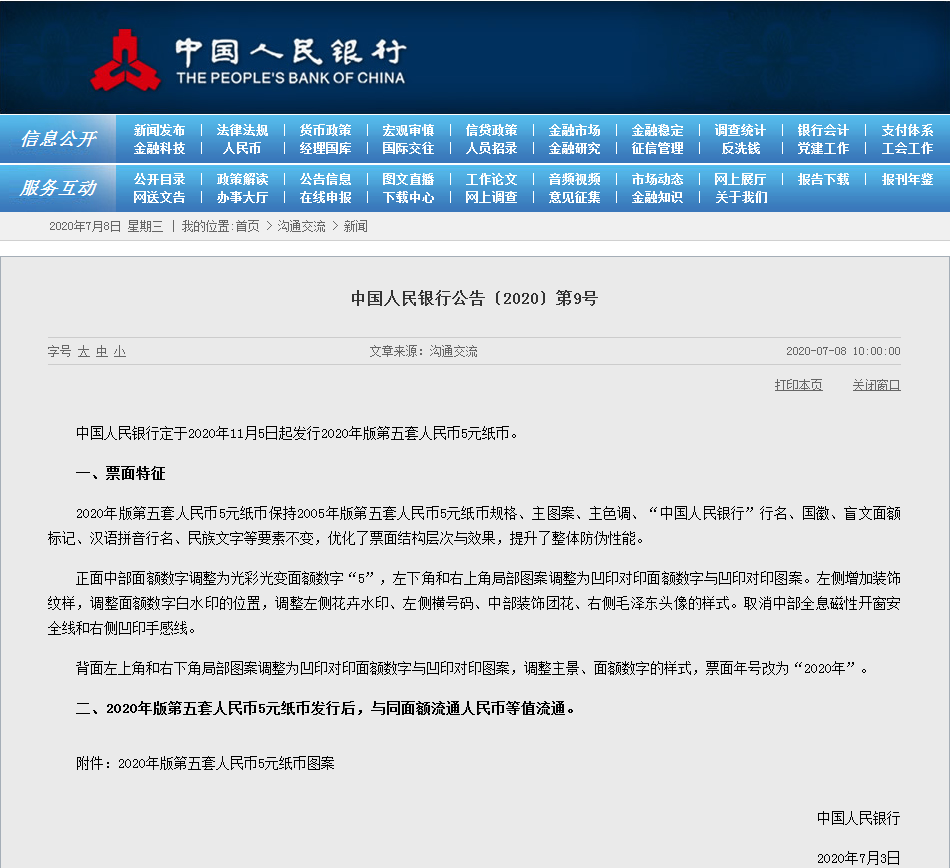This screenshot has height=868, width=951.
Task: Click the article title 中国人民银行公告〔2020〕第9号
Action: pos(474,298)
